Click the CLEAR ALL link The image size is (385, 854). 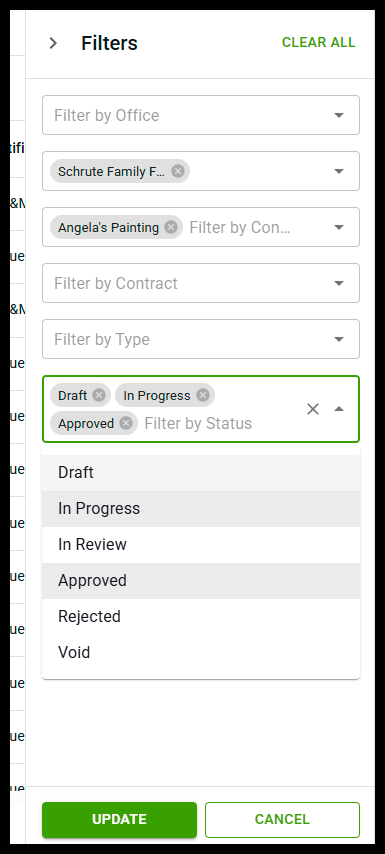click(319, 42)
